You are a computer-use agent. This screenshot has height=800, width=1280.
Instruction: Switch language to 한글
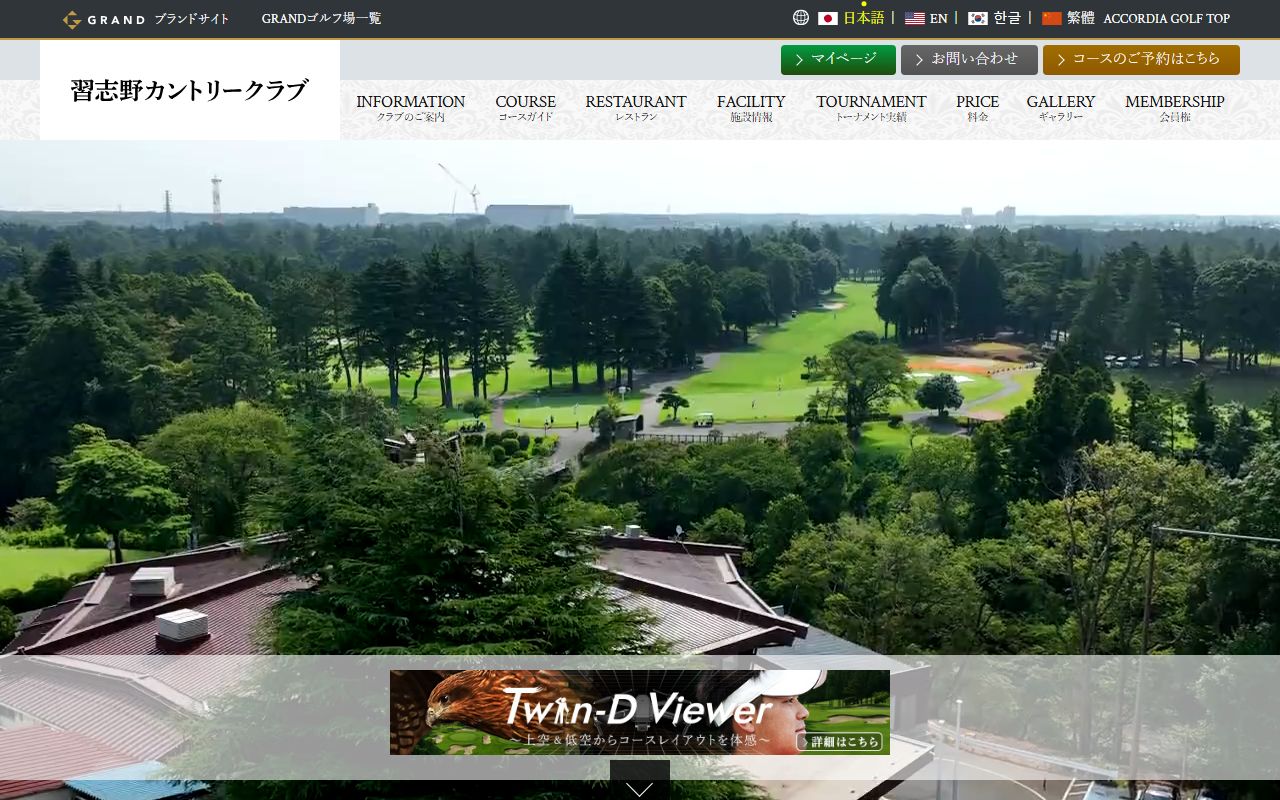coord(1007,18)
